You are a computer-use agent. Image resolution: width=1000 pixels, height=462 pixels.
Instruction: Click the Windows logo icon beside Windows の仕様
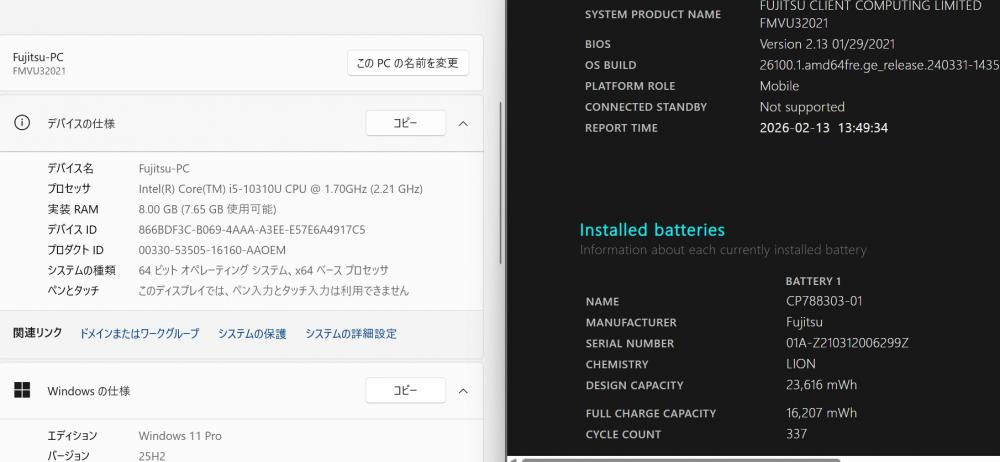coord(21,390)
